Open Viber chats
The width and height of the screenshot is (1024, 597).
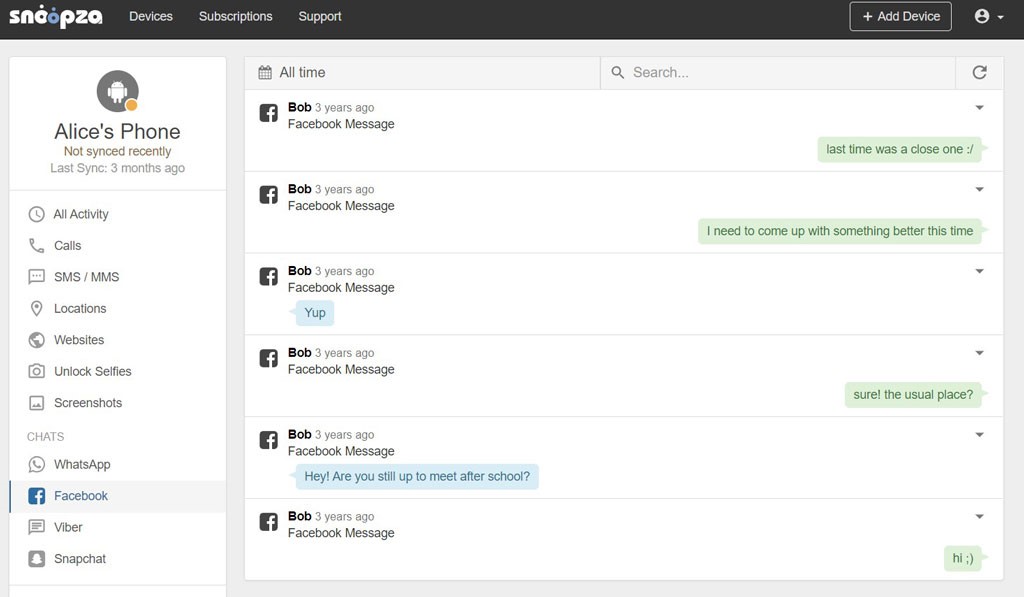tap(68, 527)
